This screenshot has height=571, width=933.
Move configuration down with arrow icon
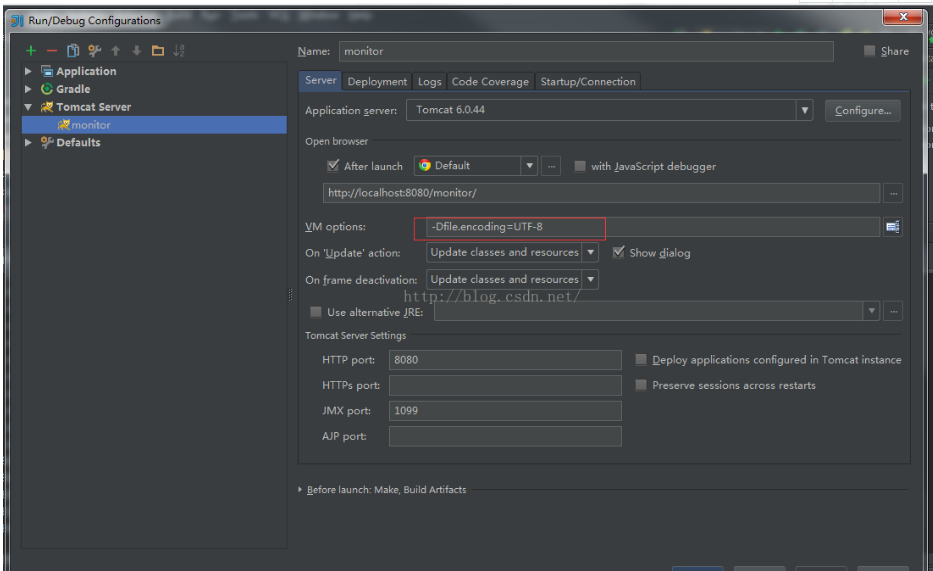click(137, 51)
